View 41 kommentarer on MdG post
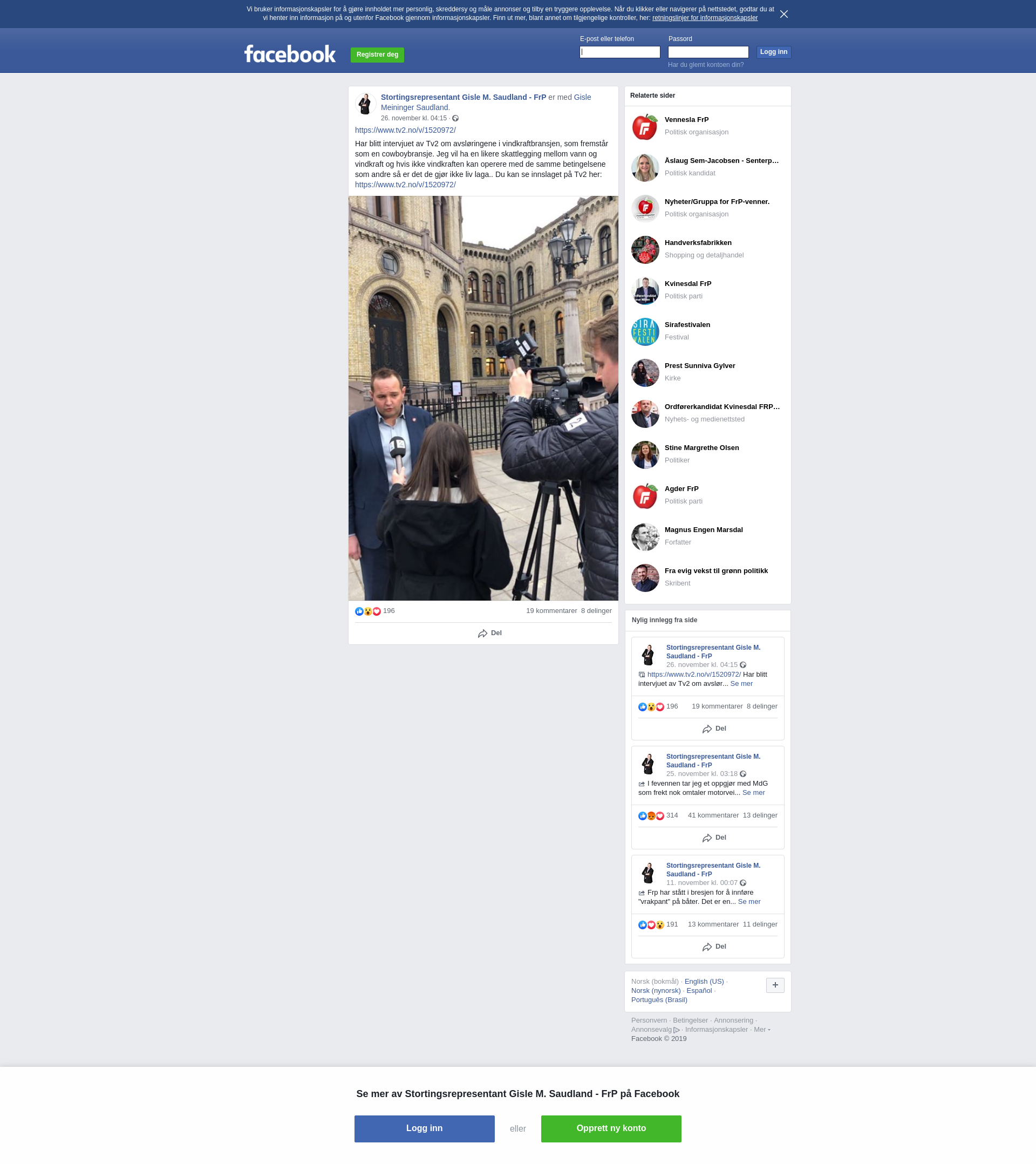Viewport: 1036px width, 1164px height. (x=712, y=815)
